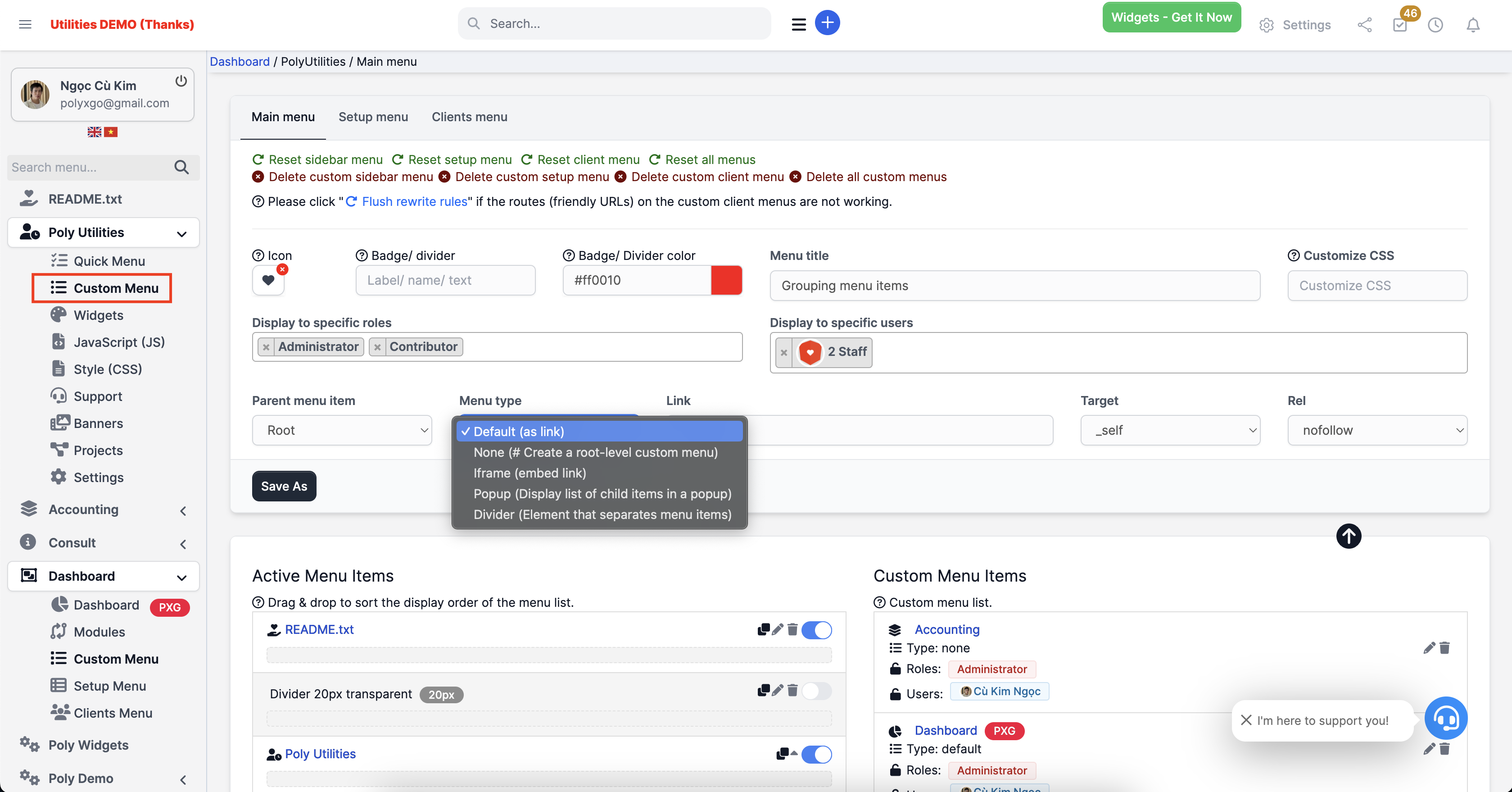Viewport: 1512px width, 792px height.
Task: Open the share icon in the top bar
Action: pyautogui.click(x=1365, y=25)
